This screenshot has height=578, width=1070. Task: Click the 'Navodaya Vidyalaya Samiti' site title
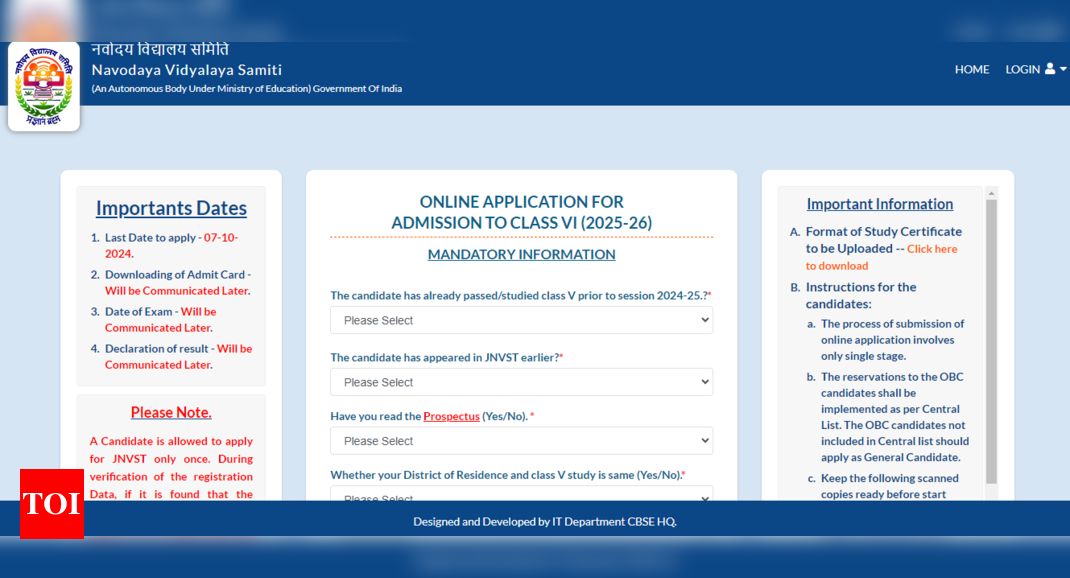click(186, 70)
